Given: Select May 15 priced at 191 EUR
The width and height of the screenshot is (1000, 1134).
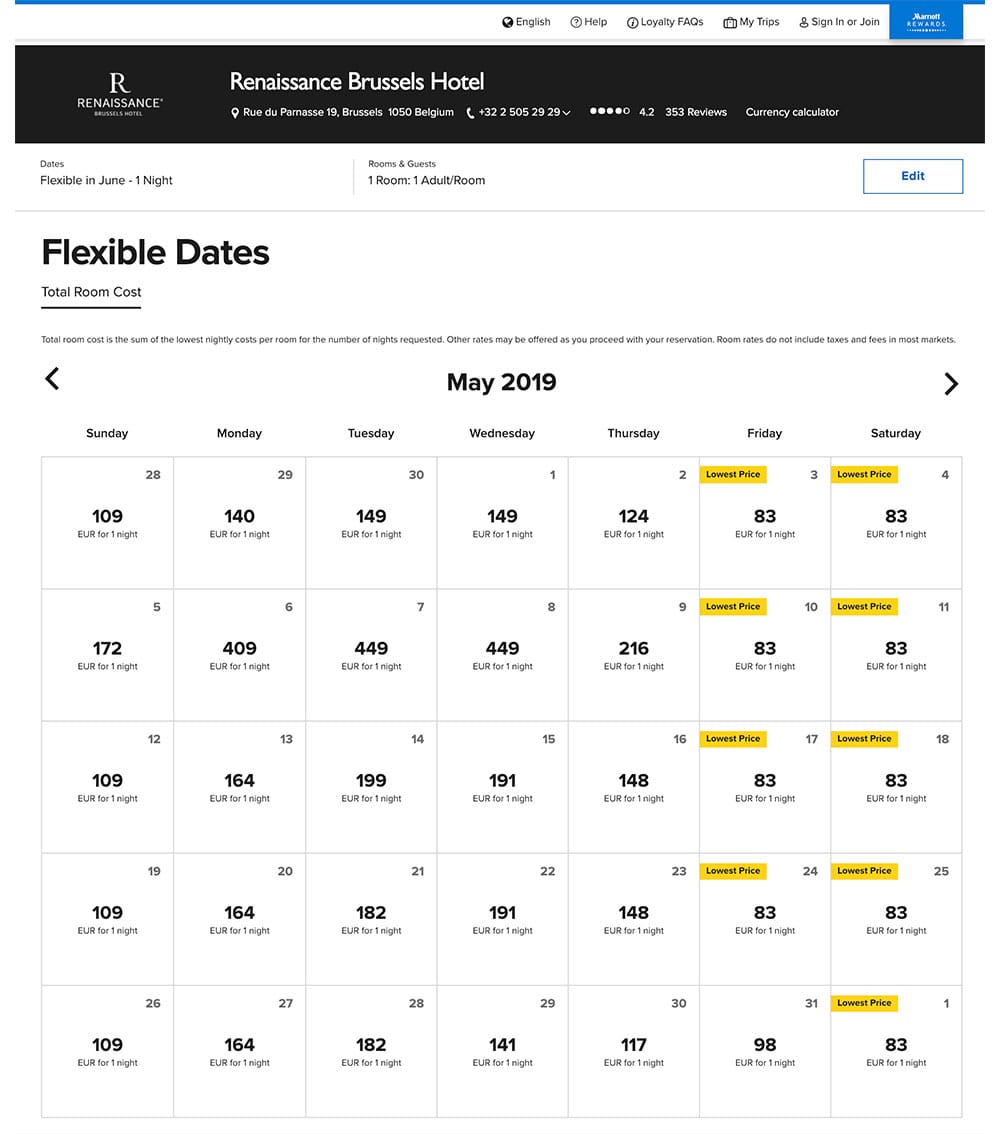Looking at the screenshot, I should (503, 787).
